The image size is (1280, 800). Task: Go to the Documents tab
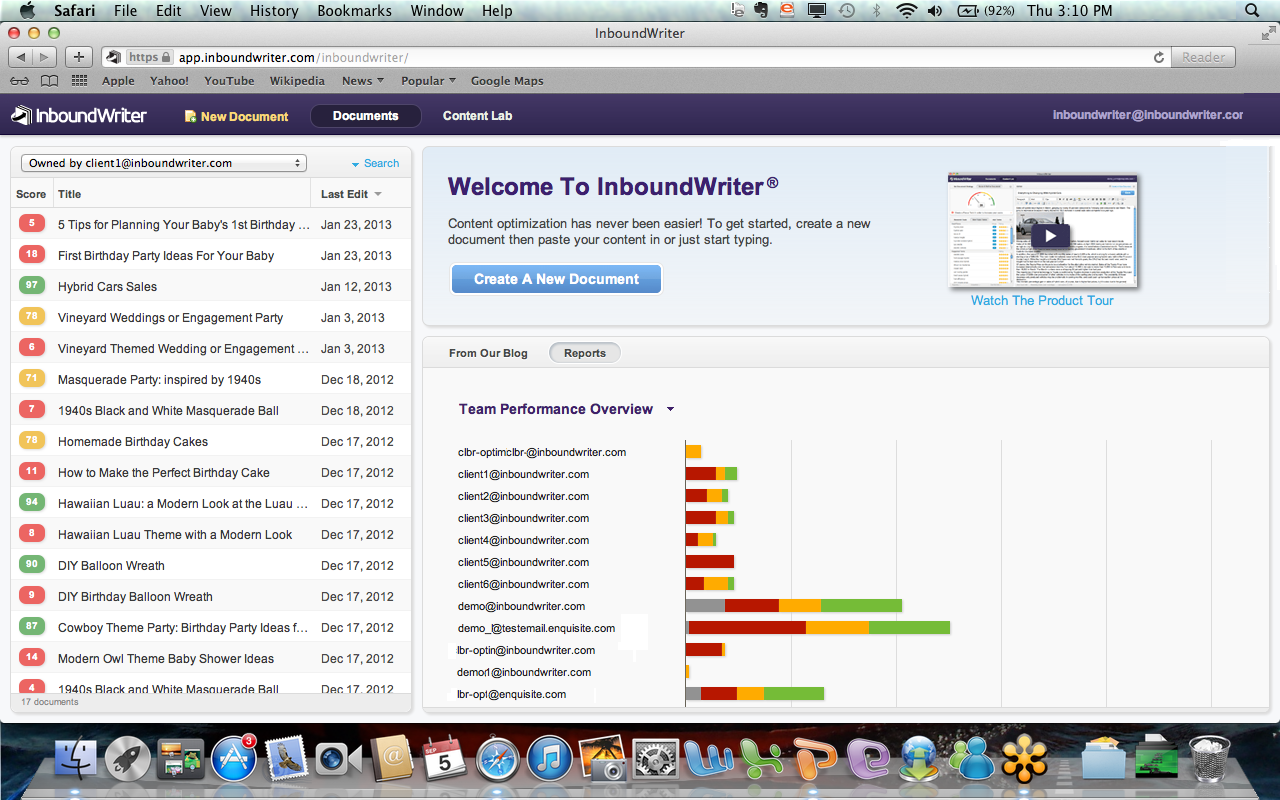365,116
